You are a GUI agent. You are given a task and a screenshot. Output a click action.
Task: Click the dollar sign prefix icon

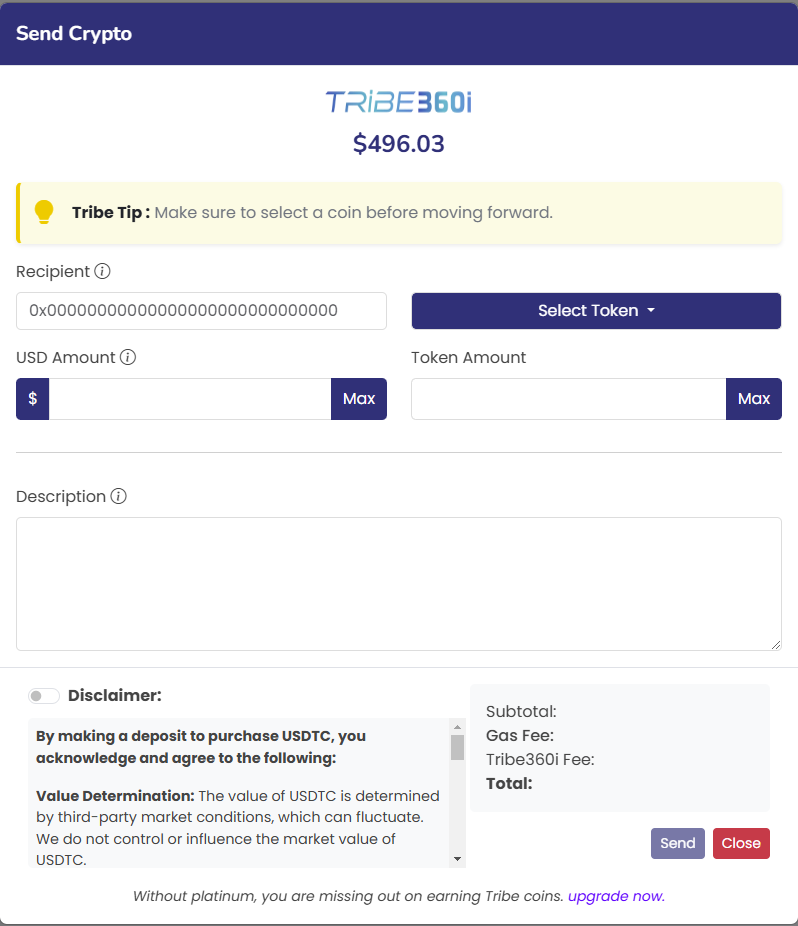(x=33, y=399)
